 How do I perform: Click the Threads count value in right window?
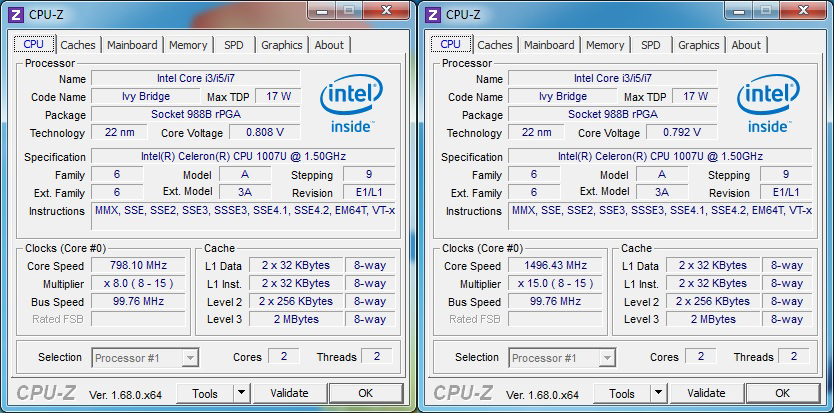tap(794, 357)
